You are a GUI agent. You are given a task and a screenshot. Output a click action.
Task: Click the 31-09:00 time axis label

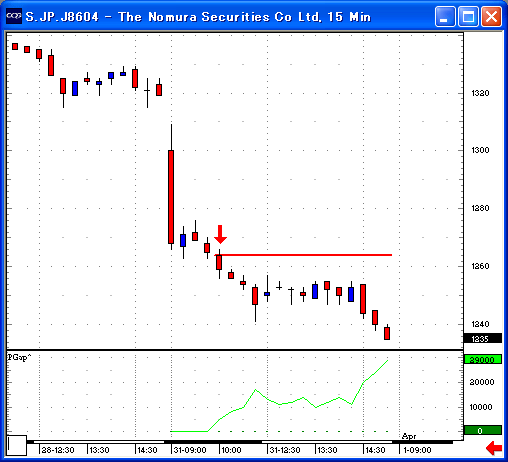click(x=190, y=450)
